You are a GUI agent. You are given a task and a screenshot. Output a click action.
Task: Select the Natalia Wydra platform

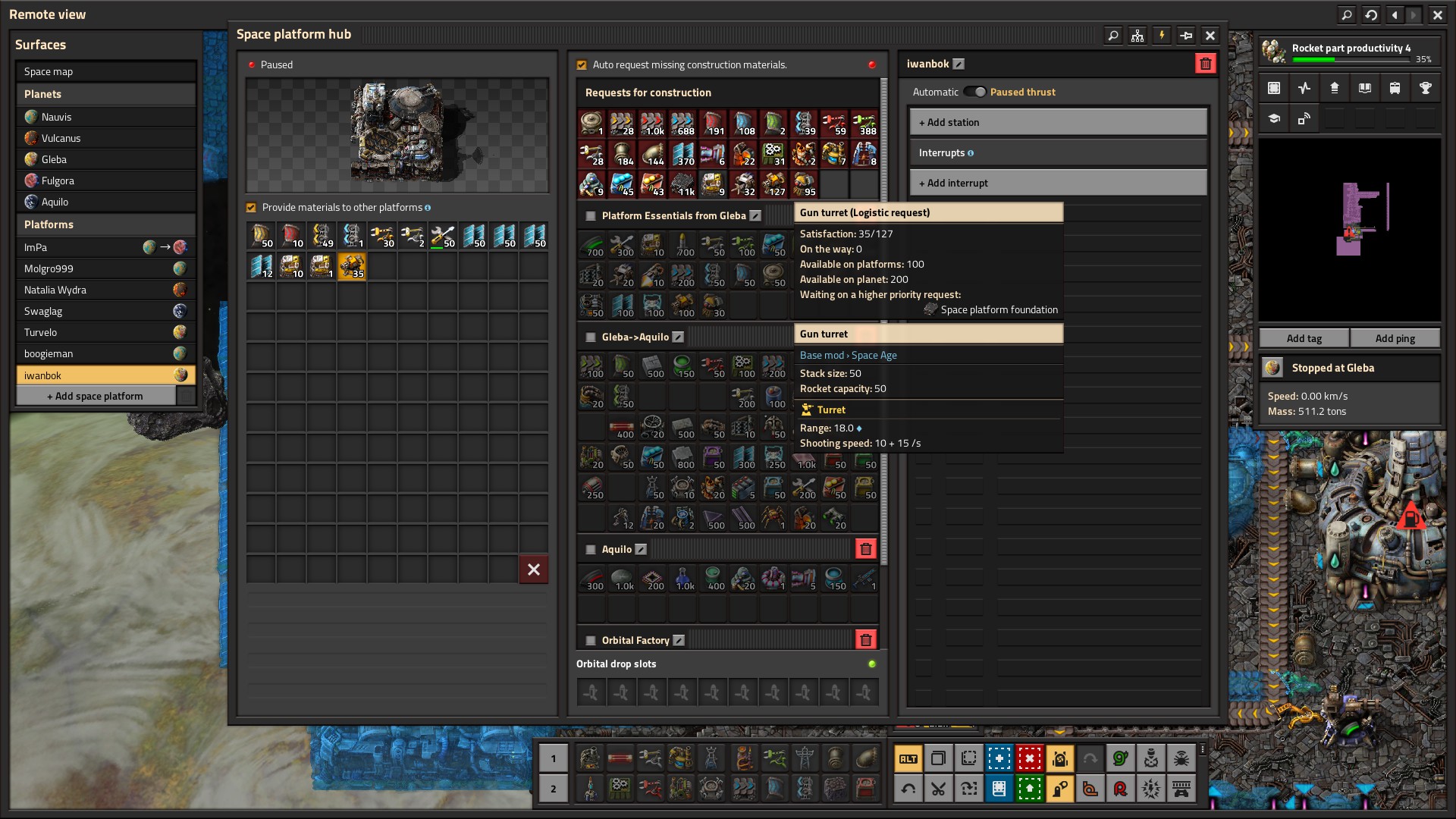(105, 290)
